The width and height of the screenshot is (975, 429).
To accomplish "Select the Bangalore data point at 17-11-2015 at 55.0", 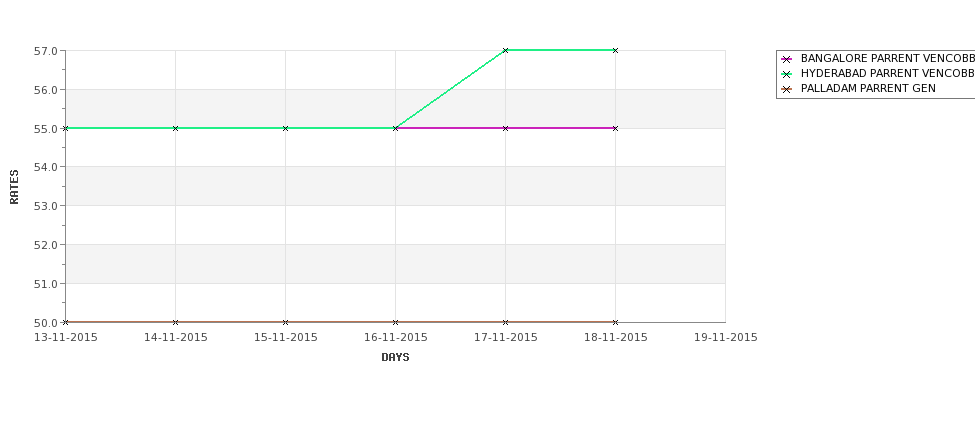I will tap(506, 128).
